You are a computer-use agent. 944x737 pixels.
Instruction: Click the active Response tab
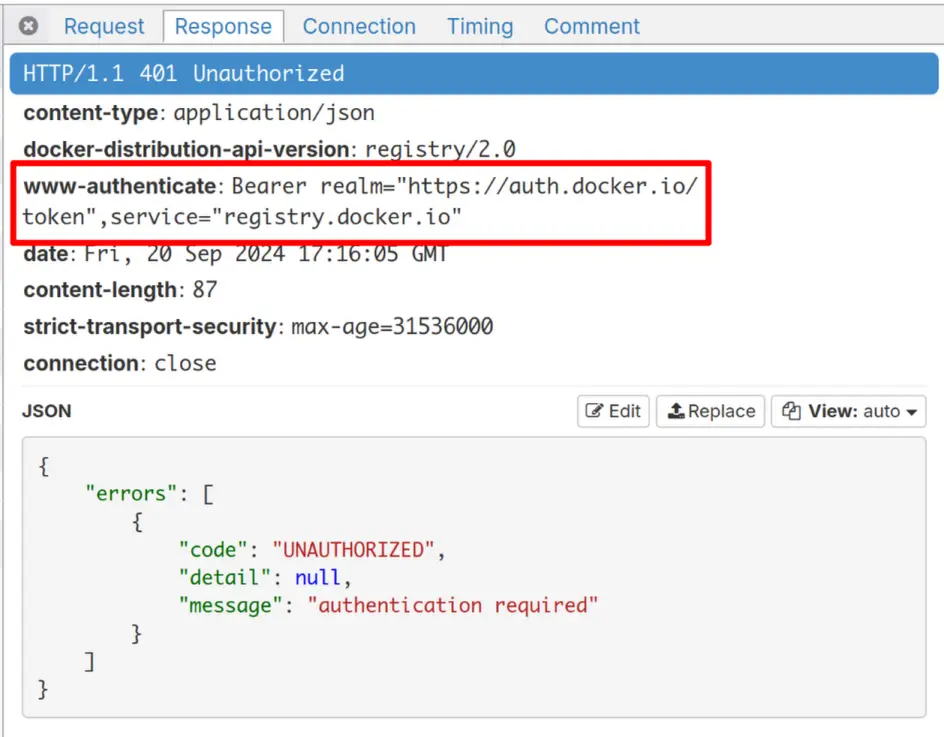click(223, 27)
